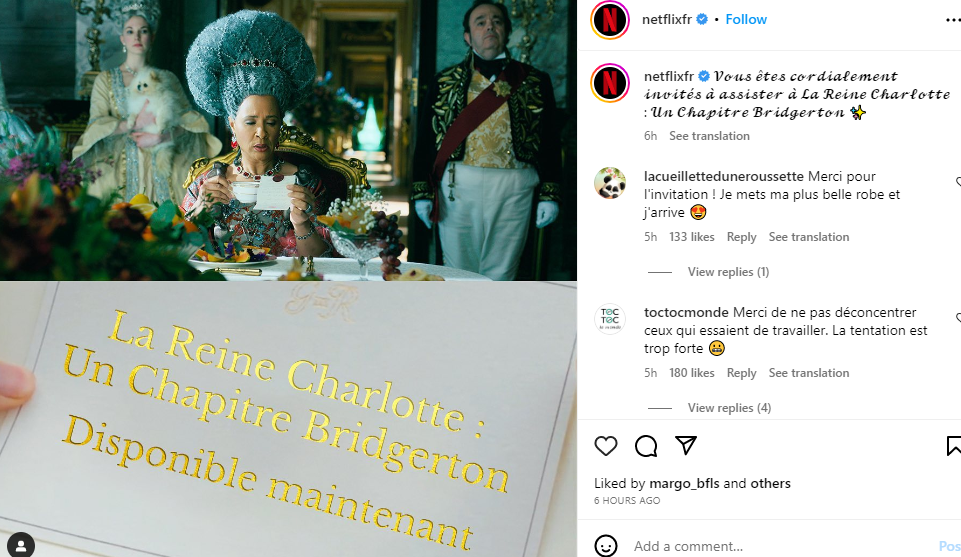Follow the netflixfr account

(746, 20)
